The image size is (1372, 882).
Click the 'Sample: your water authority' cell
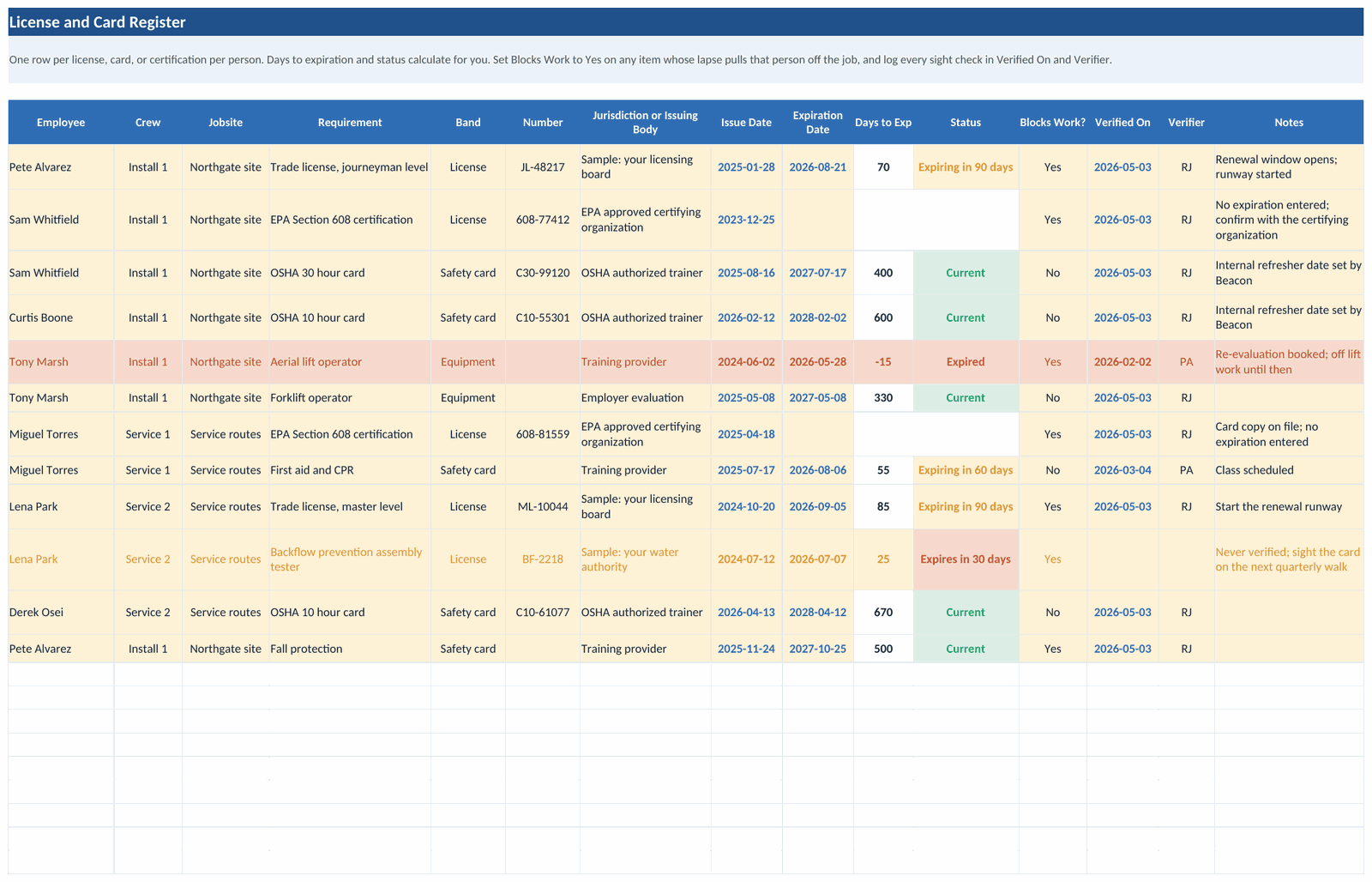click(645, 559)
